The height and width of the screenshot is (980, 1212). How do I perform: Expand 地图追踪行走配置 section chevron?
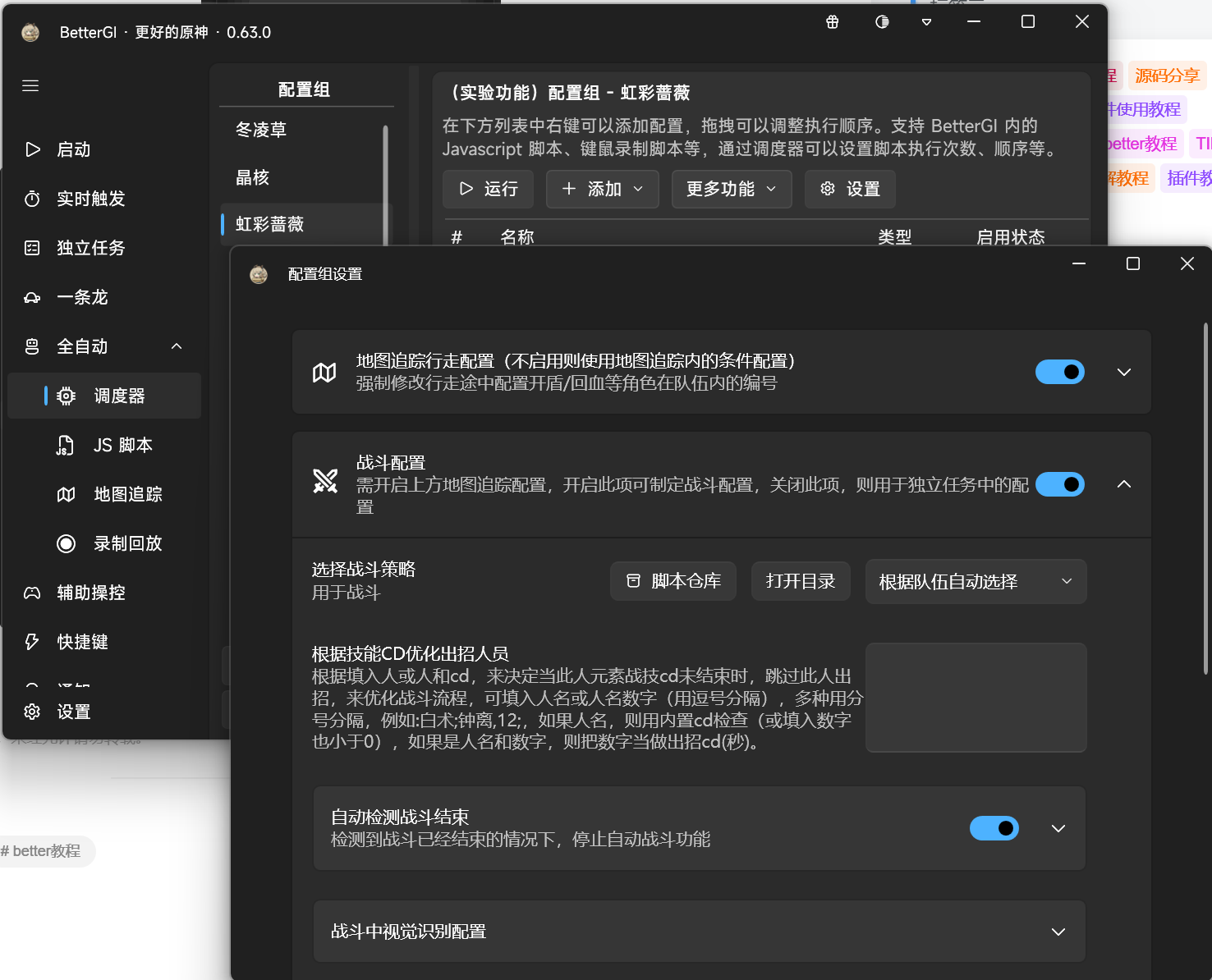(x=1124, y=372)
